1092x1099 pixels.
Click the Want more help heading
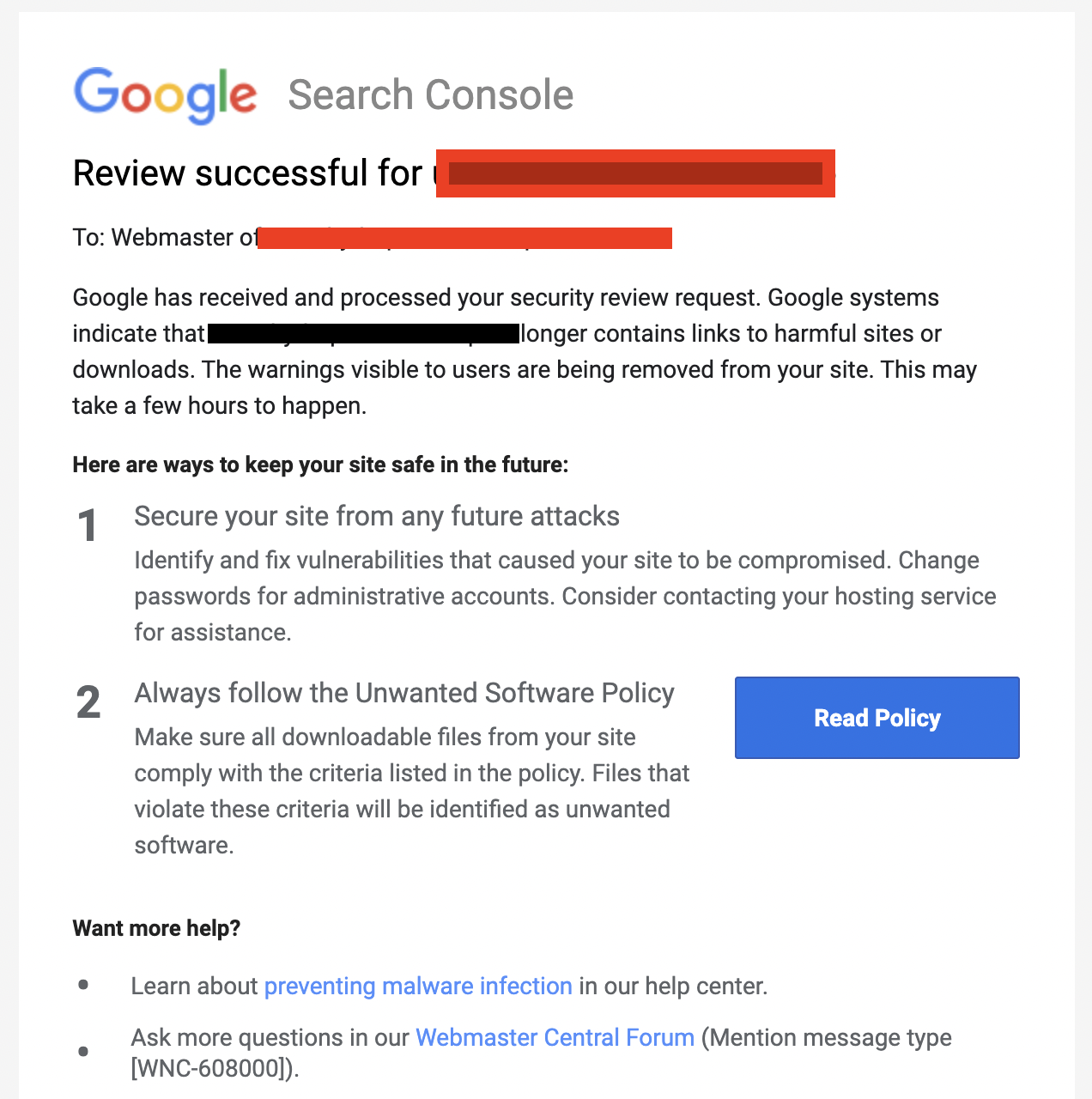click(156, 928)
